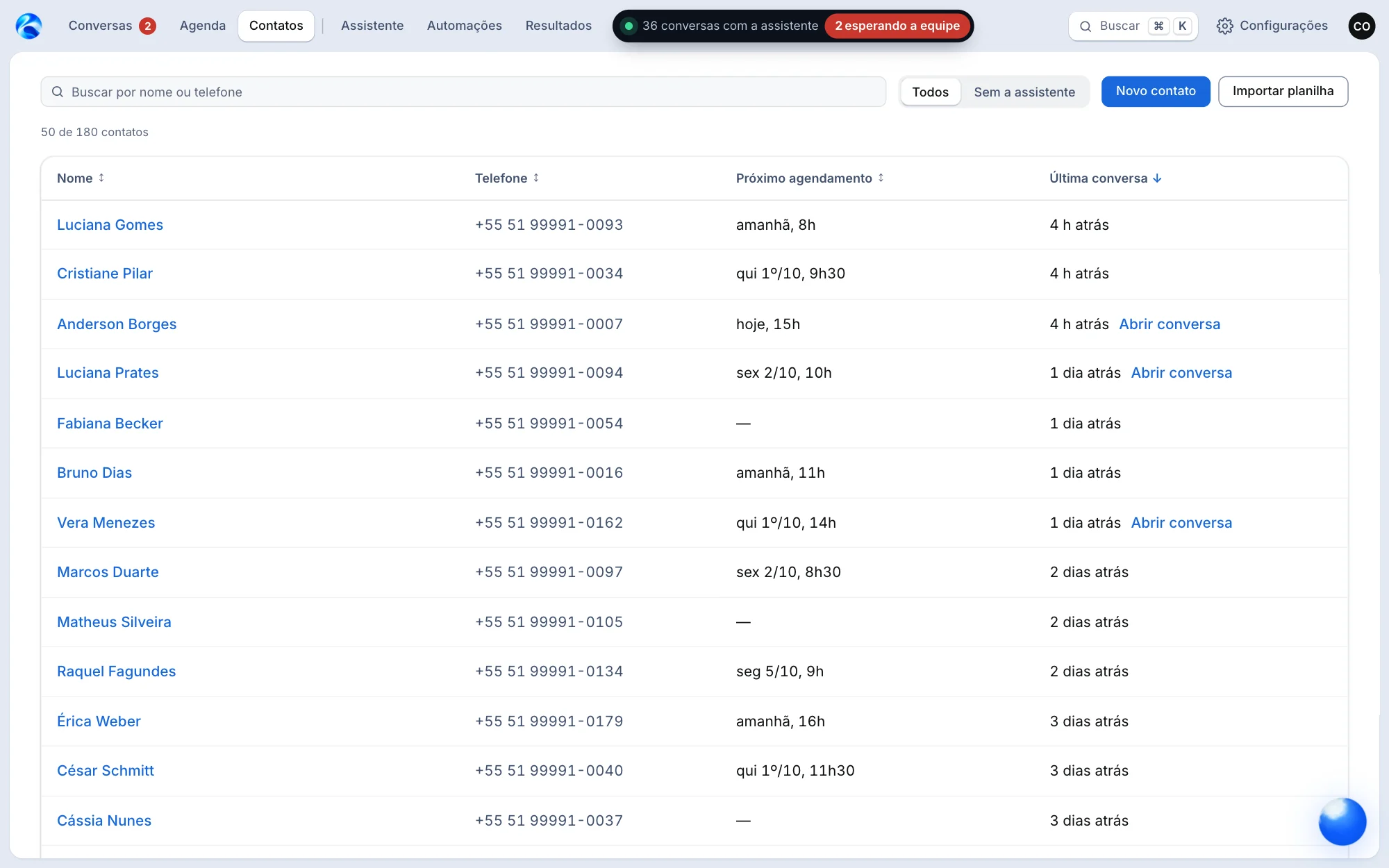
Task: Open the blue floating assistant orb
Action: [1342, 821]
